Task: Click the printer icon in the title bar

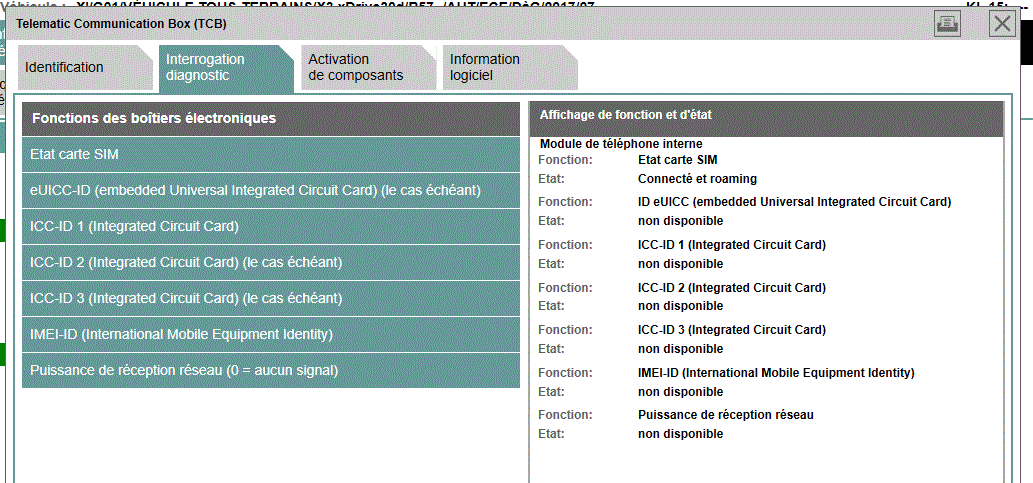Action: click(x=947, y=22)
